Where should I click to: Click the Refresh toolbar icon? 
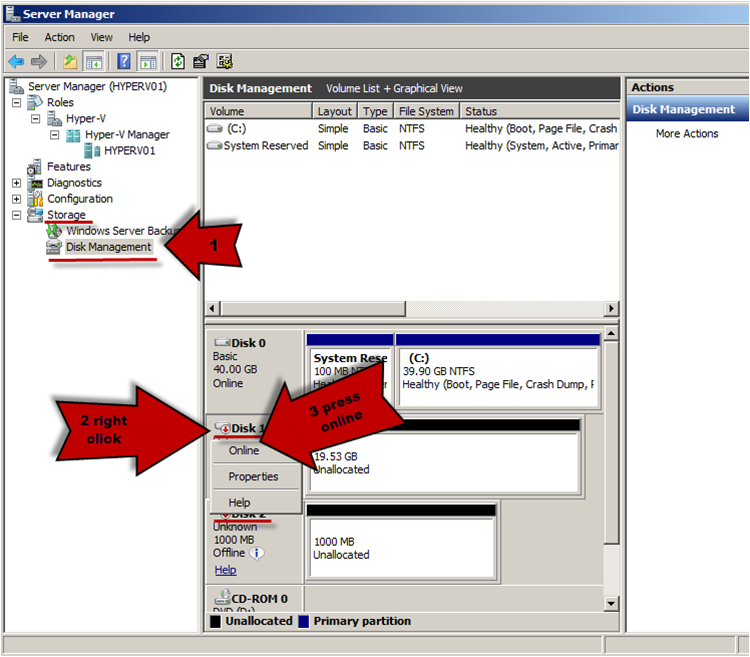178,61
